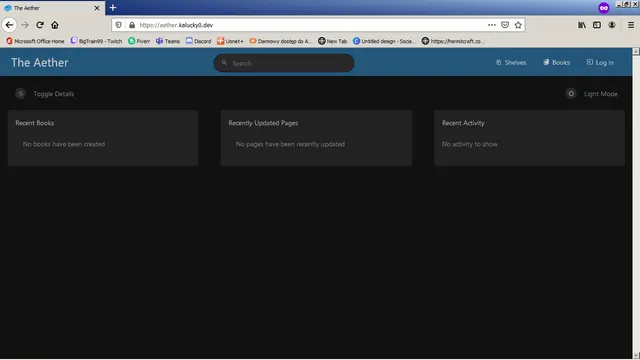
Task: Open the hermitcraft bookmark
Action: pos(453,41)
